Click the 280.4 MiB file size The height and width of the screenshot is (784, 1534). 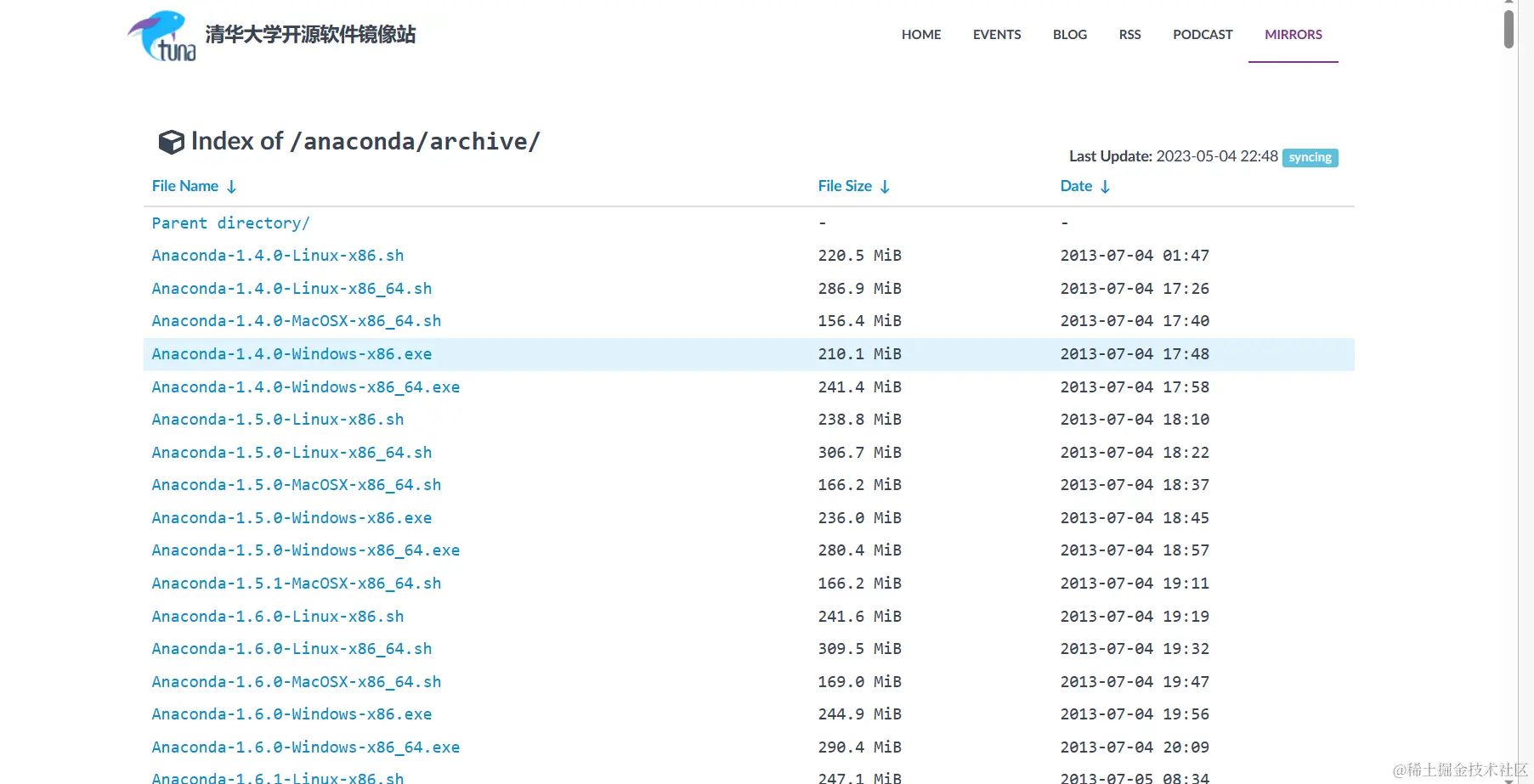[860, 550]
